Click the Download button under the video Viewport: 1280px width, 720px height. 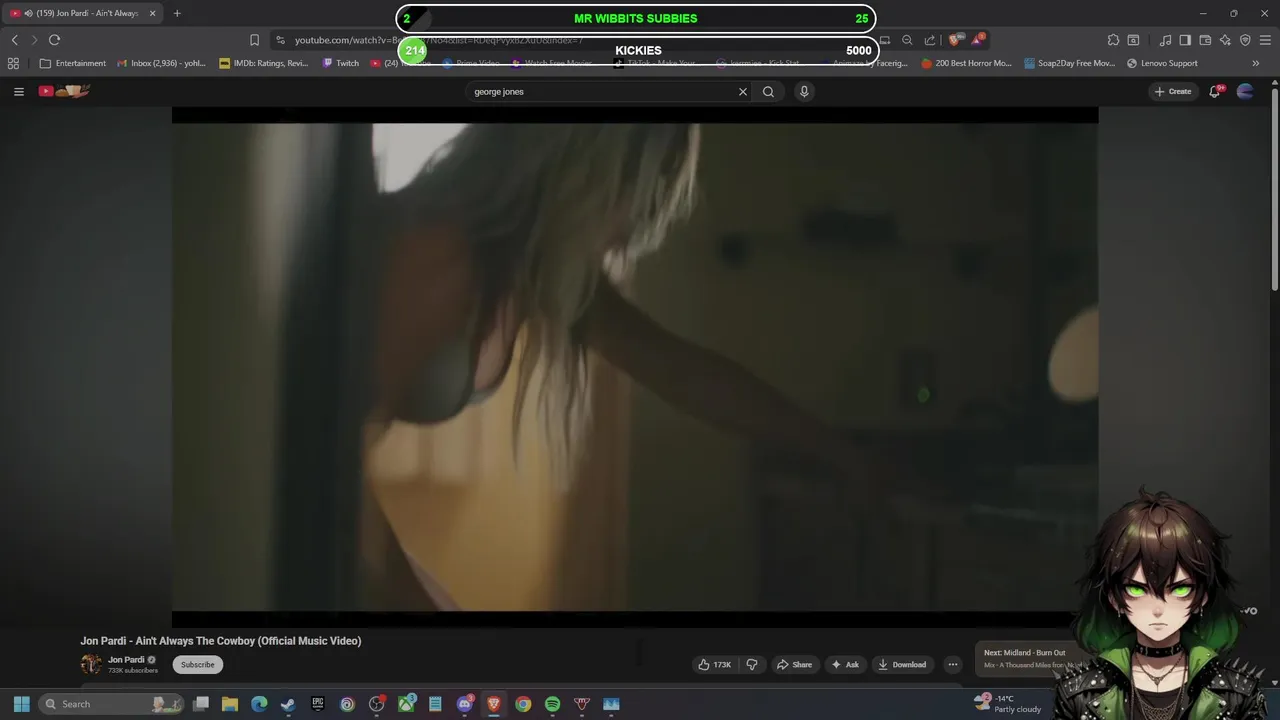point(901,664)
